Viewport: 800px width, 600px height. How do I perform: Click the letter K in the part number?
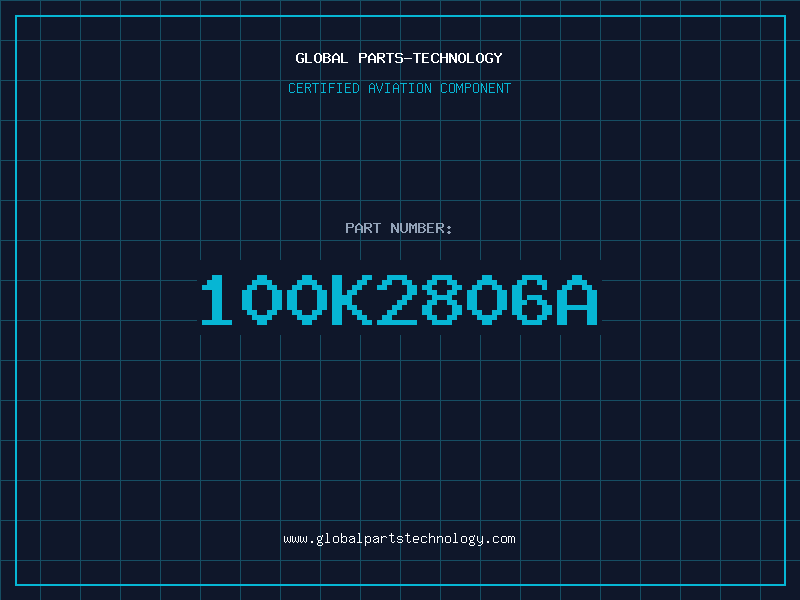click(x=352, y=300)
